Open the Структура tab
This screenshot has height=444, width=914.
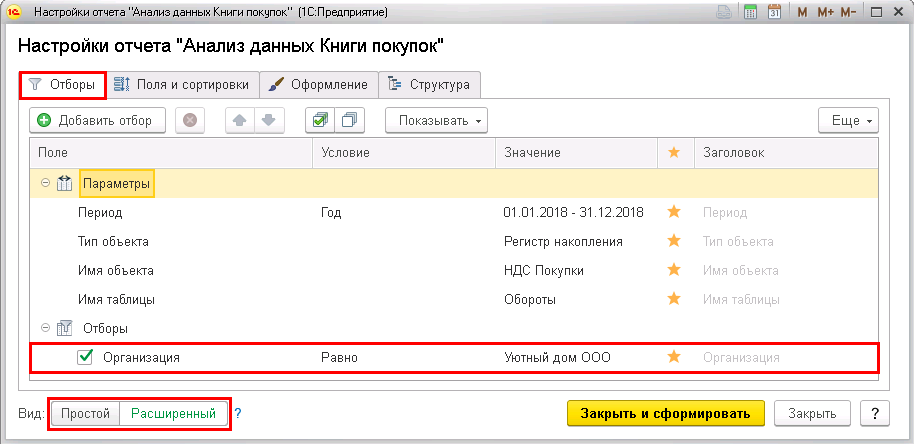[x=430, y=85]
